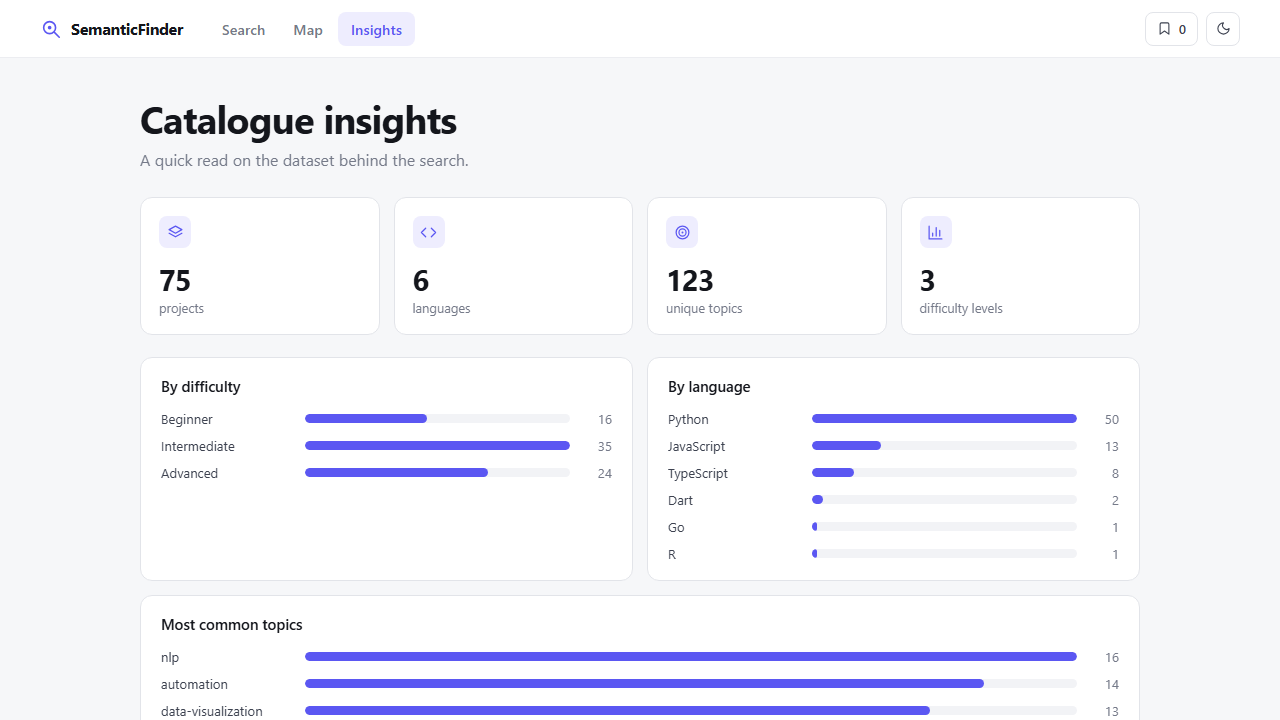
Task: Click the automation topic bar
Action: coord(691,684)
